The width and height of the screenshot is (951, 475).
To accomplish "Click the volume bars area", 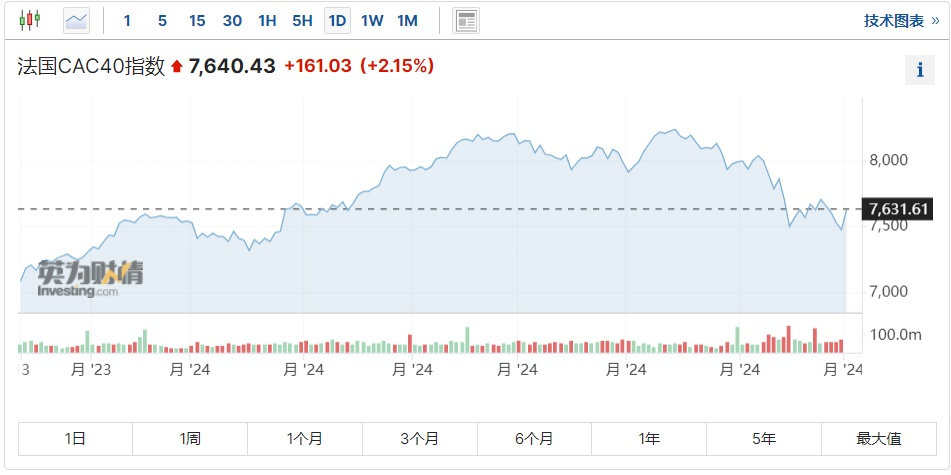I will [430, 344].
